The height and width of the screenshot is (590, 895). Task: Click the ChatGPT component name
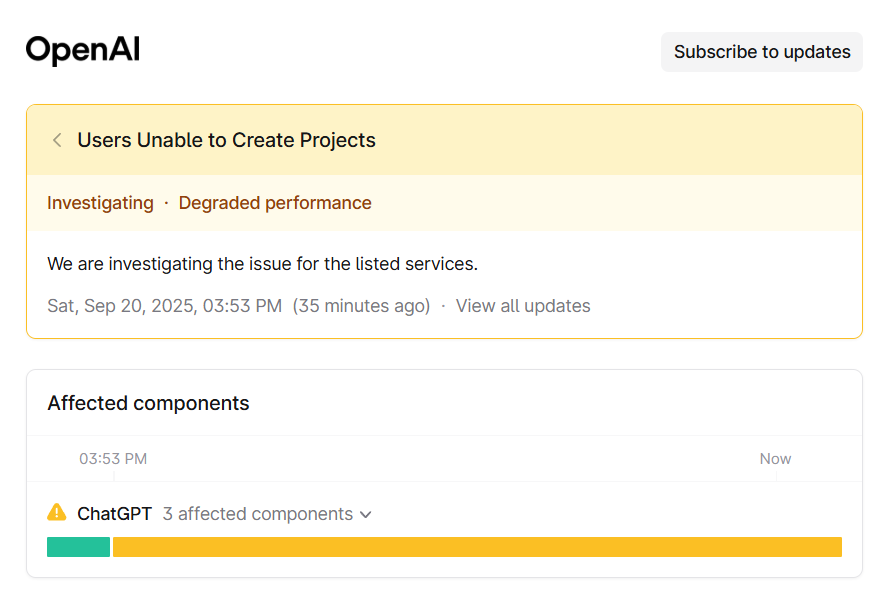(x=115, y=514)
